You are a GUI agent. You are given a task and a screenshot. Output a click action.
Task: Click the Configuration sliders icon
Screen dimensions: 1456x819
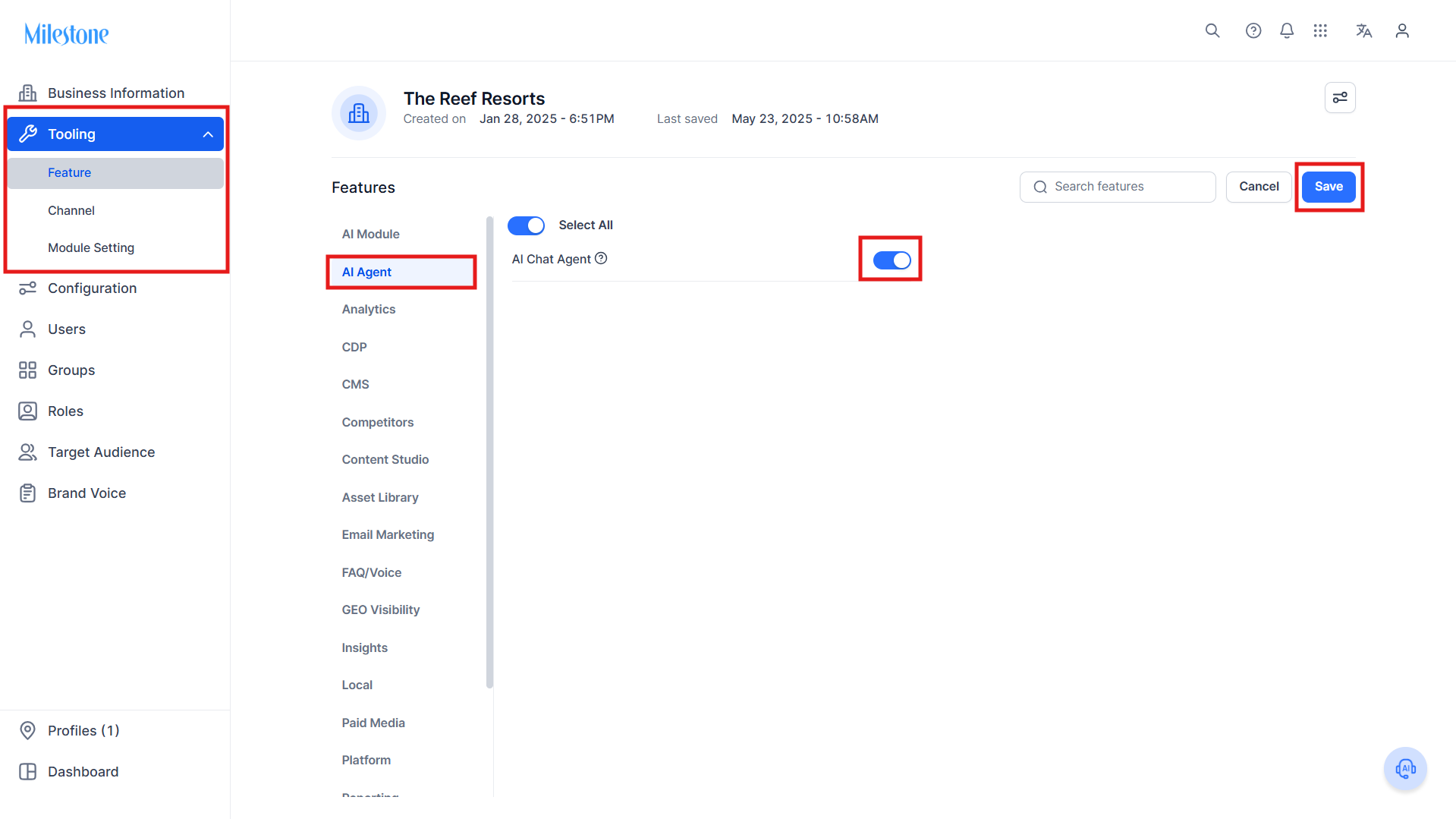(27, 288)
